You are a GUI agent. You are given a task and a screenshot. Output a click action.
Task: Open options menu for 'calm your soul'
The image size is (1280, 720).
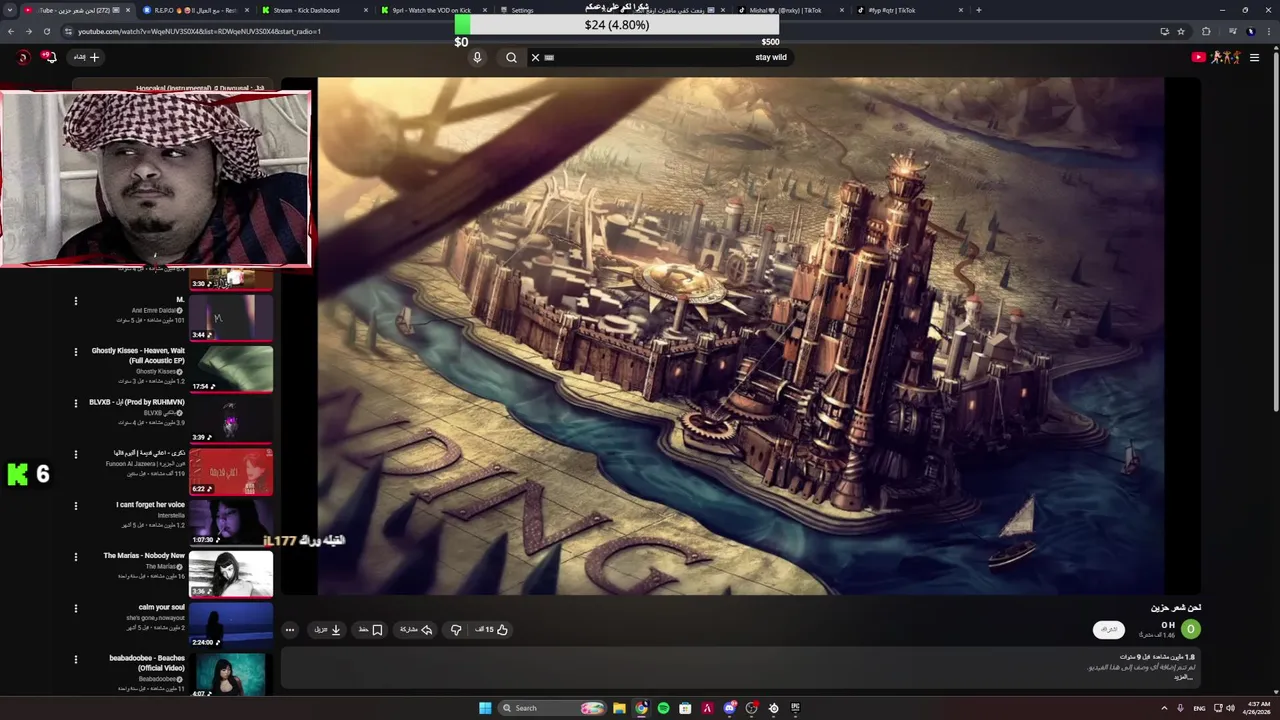point(75,608)
